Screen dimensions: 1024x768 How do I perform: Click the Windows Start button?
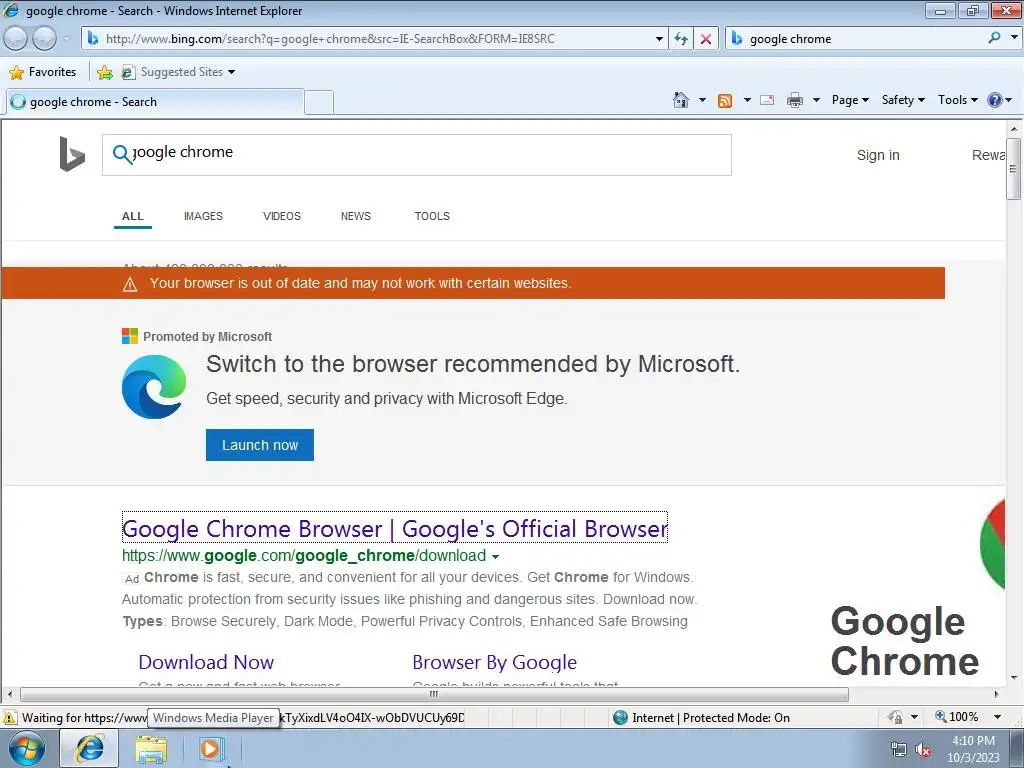tap(26, 748)
